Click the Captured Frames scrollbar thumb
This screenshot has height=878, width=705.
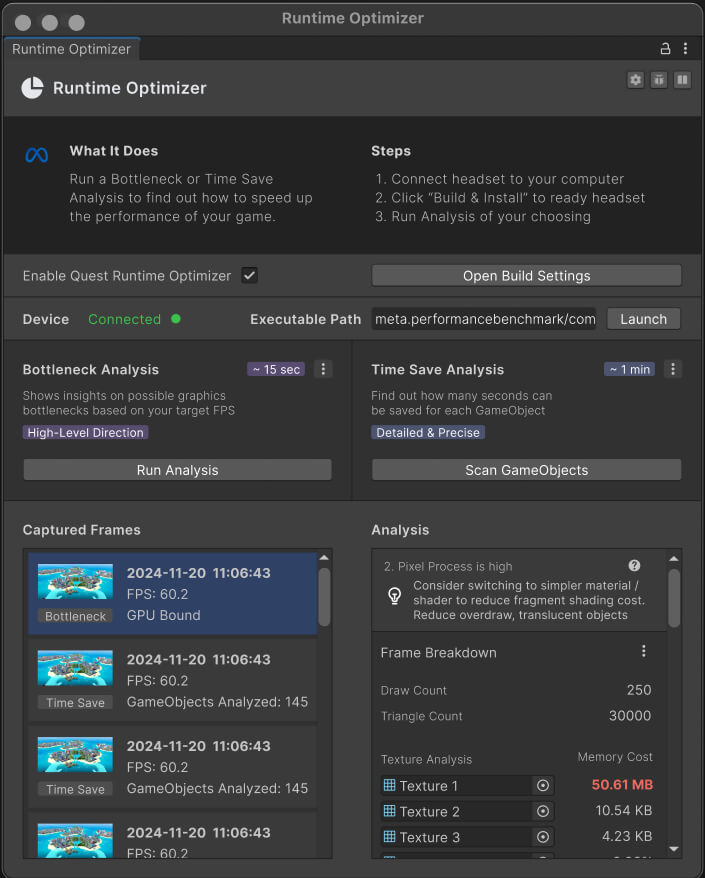(324, 596)
